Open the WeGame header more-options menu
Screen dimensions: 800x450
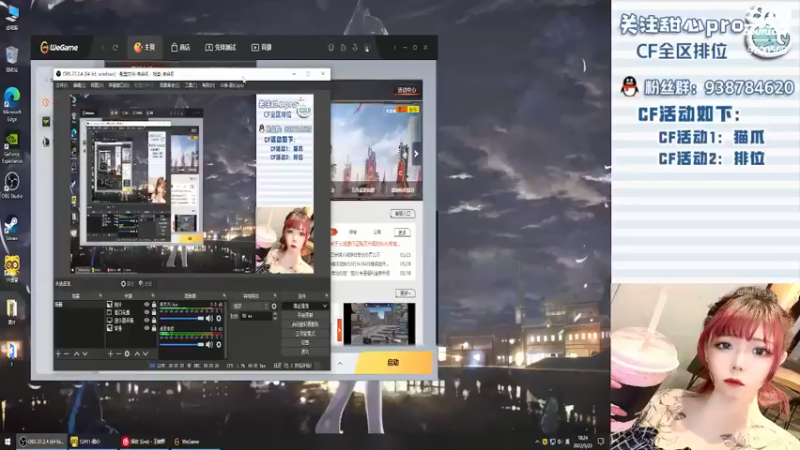(x=394, y=47)
